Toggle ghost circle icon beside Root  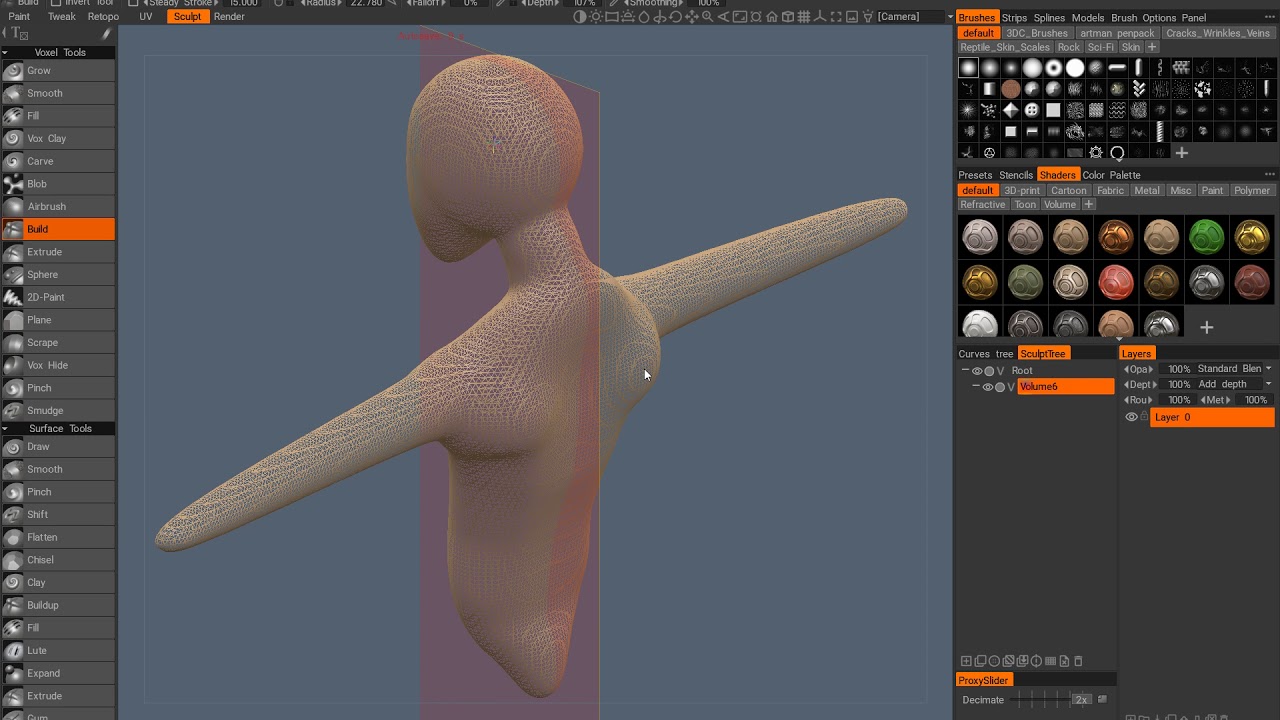[x=989, y=371]
